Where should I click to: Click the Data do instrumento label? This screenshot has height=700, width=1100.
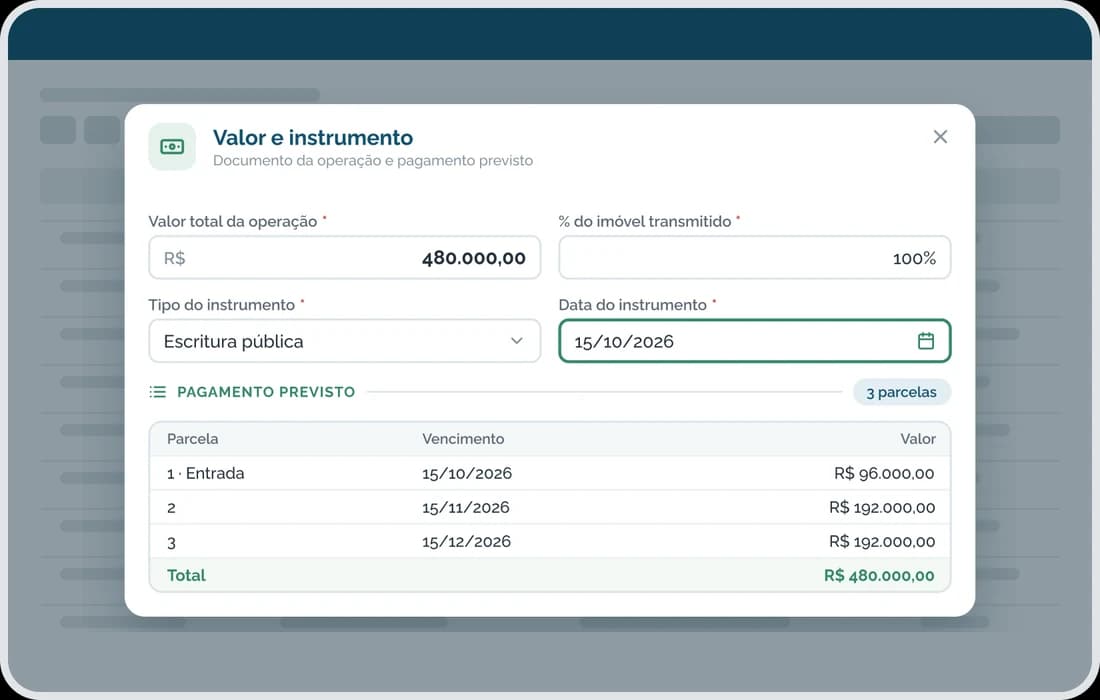point(632,305)
